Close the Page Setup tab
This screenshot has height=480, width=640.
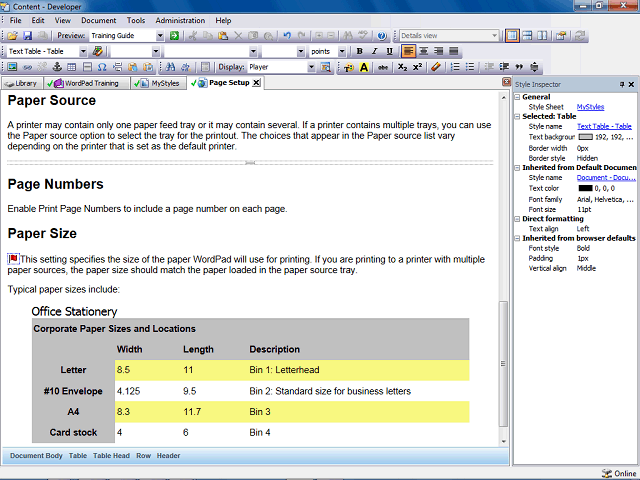256,83
